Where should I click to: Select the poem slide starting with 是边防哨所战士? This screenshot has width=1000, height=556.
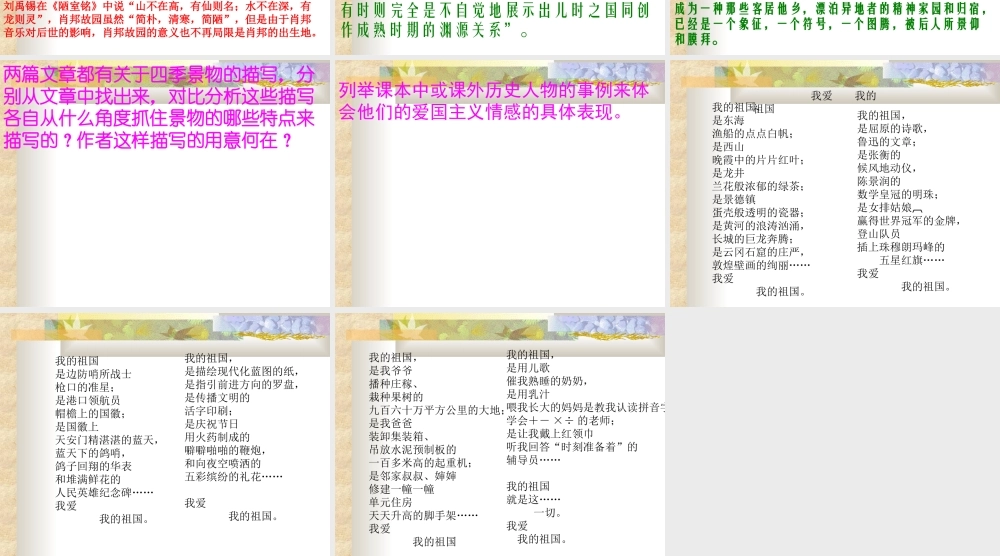pyautogui.click(x=165, y=434)
